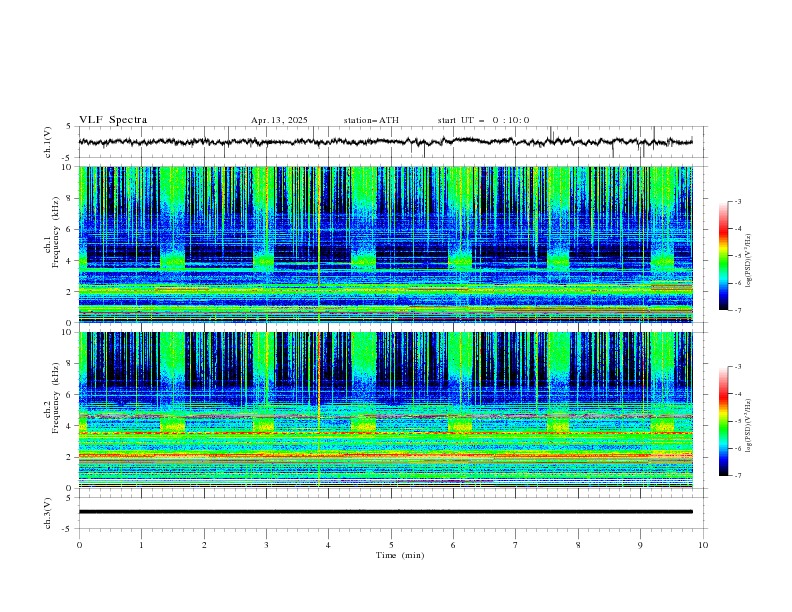792x612 pixels.
Task: Click the ch.2 colorbar "log(PSD)(V²/Hz)" label
Action: click(748, 426)
